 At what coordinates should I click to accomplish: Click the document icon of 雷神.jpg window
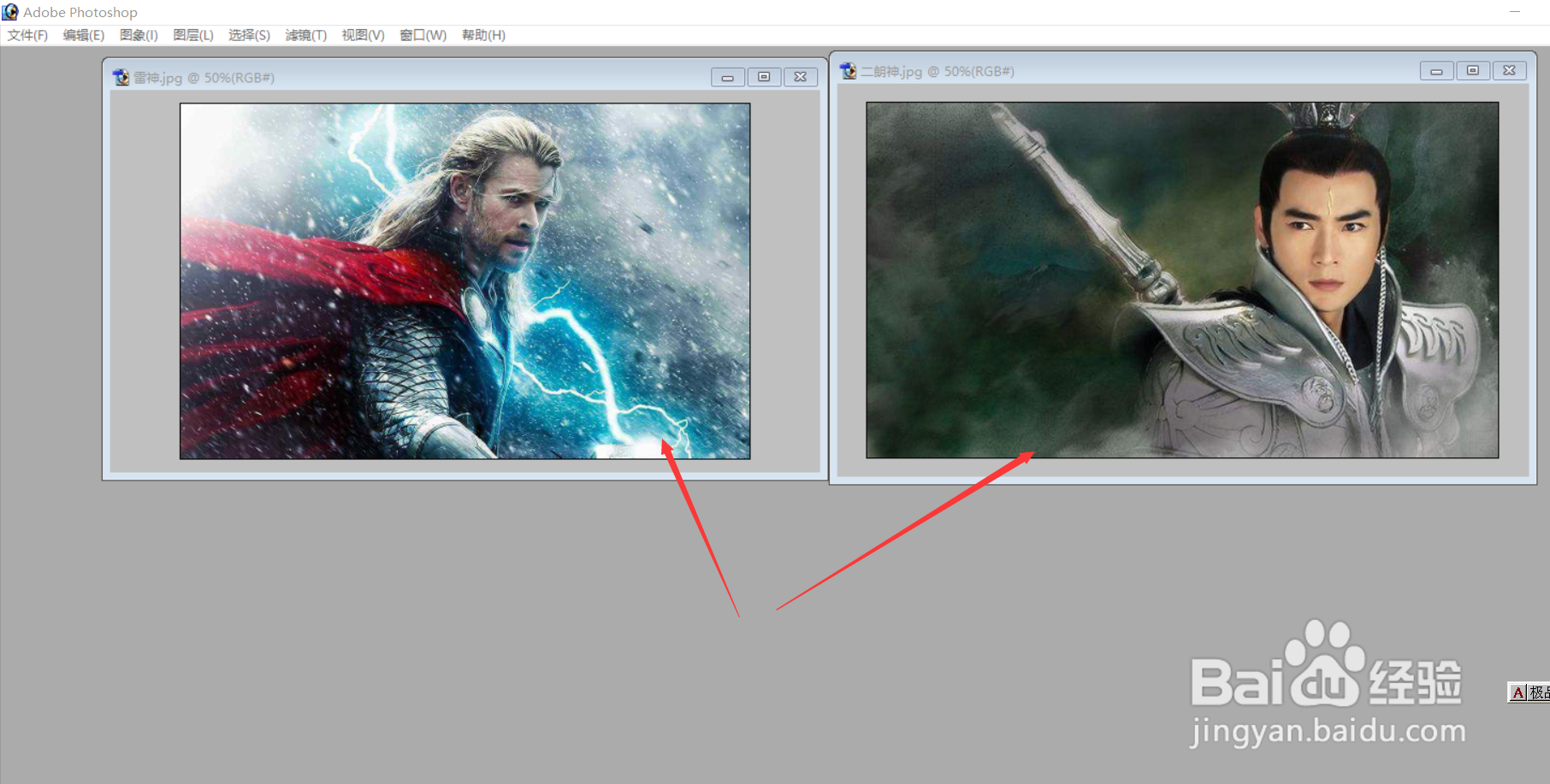click(x=121, y=77)
